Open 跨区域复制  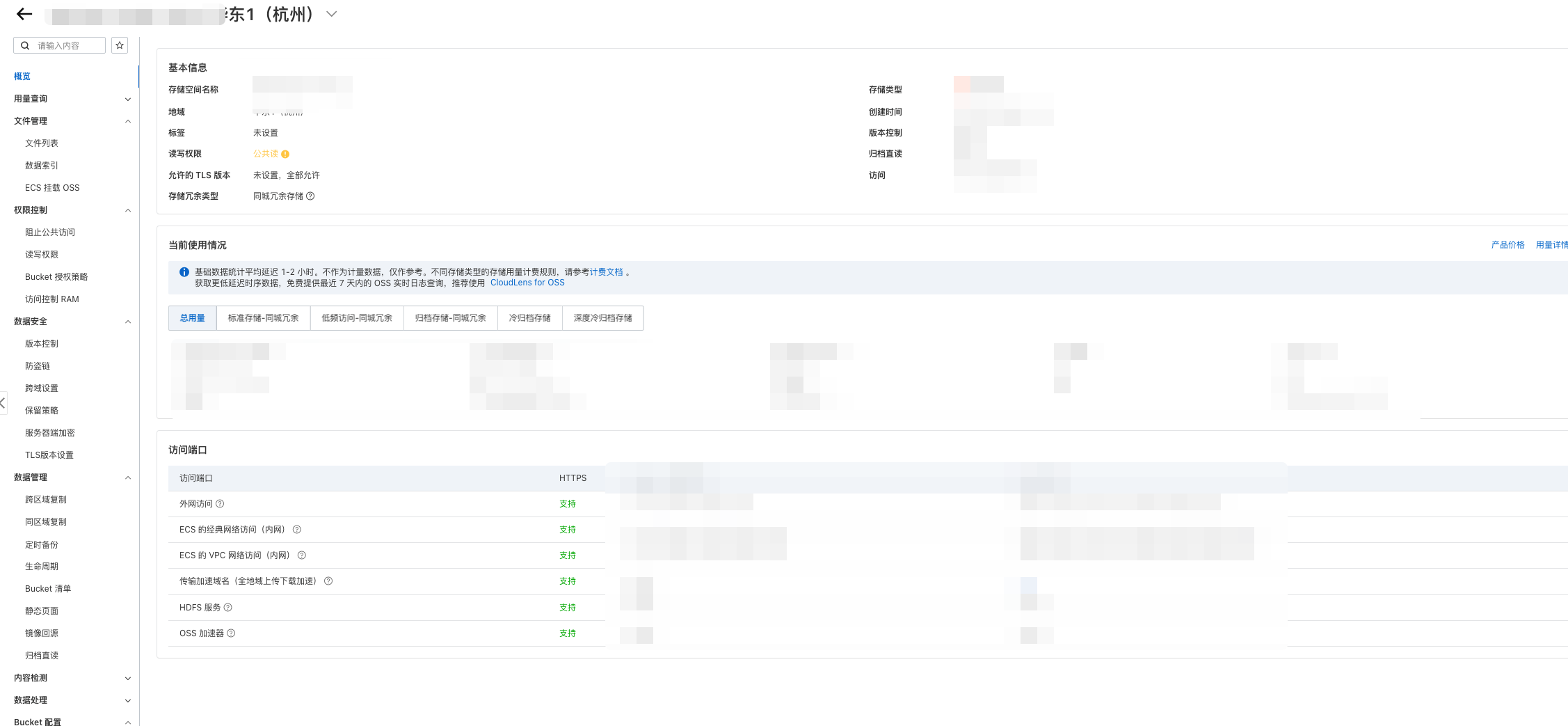(x=46, y=500)
